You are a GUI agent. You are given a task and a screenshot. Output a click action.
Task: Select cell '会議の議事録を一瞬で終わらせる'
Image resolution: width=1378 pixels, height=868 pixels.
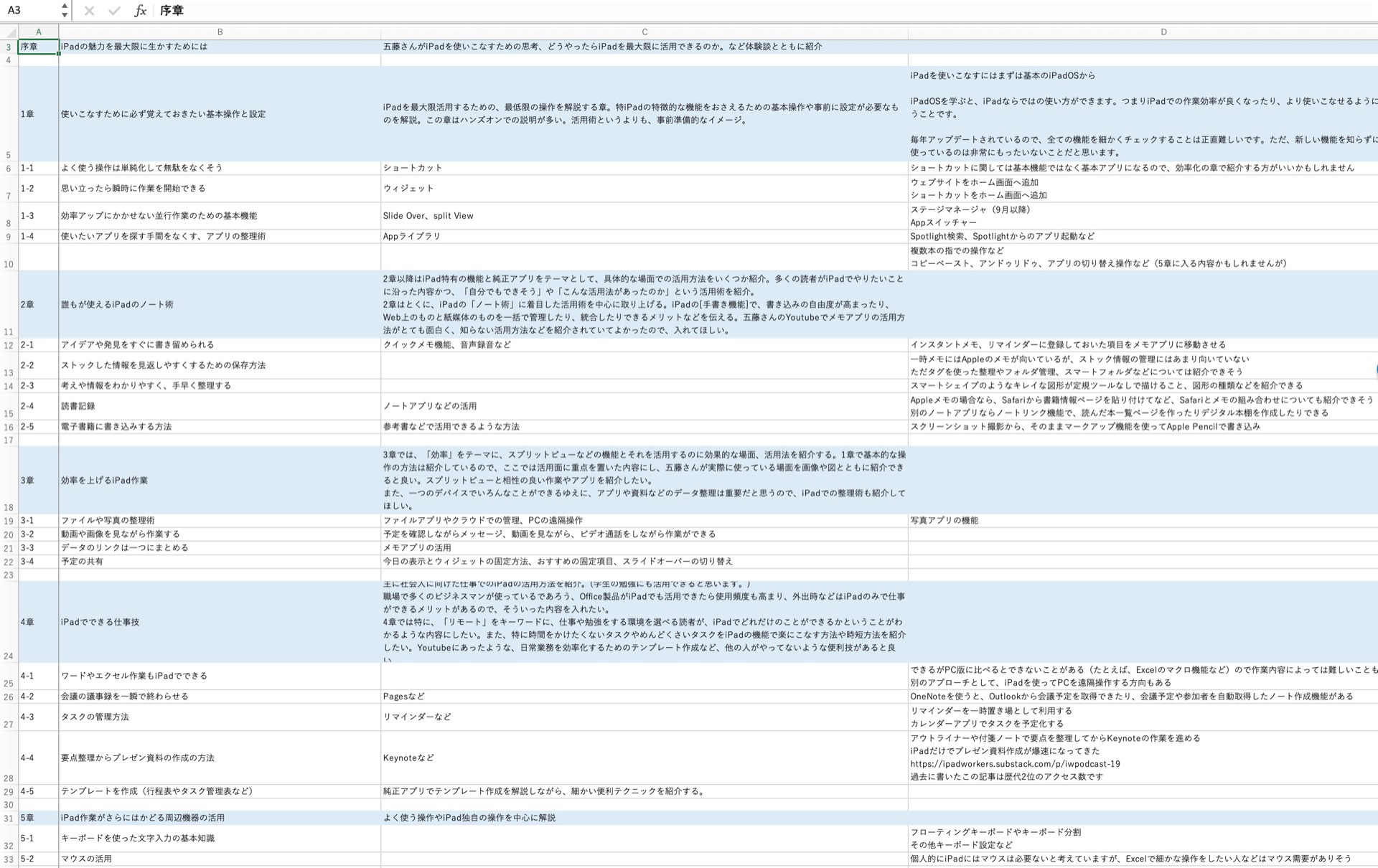click(220, 697)
